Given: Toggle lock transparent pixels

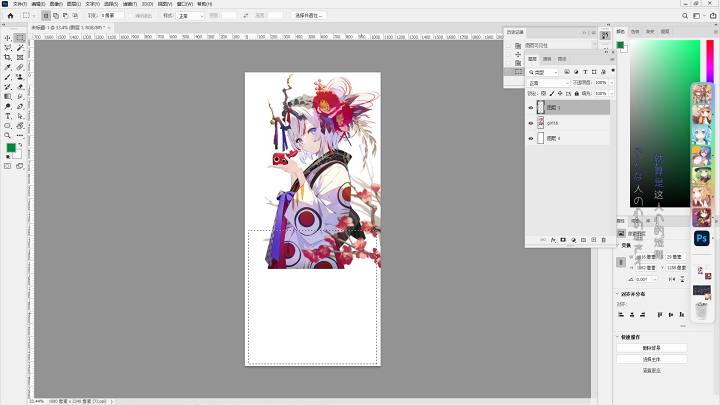Looking at the screenshot, I should coord(544,93).
